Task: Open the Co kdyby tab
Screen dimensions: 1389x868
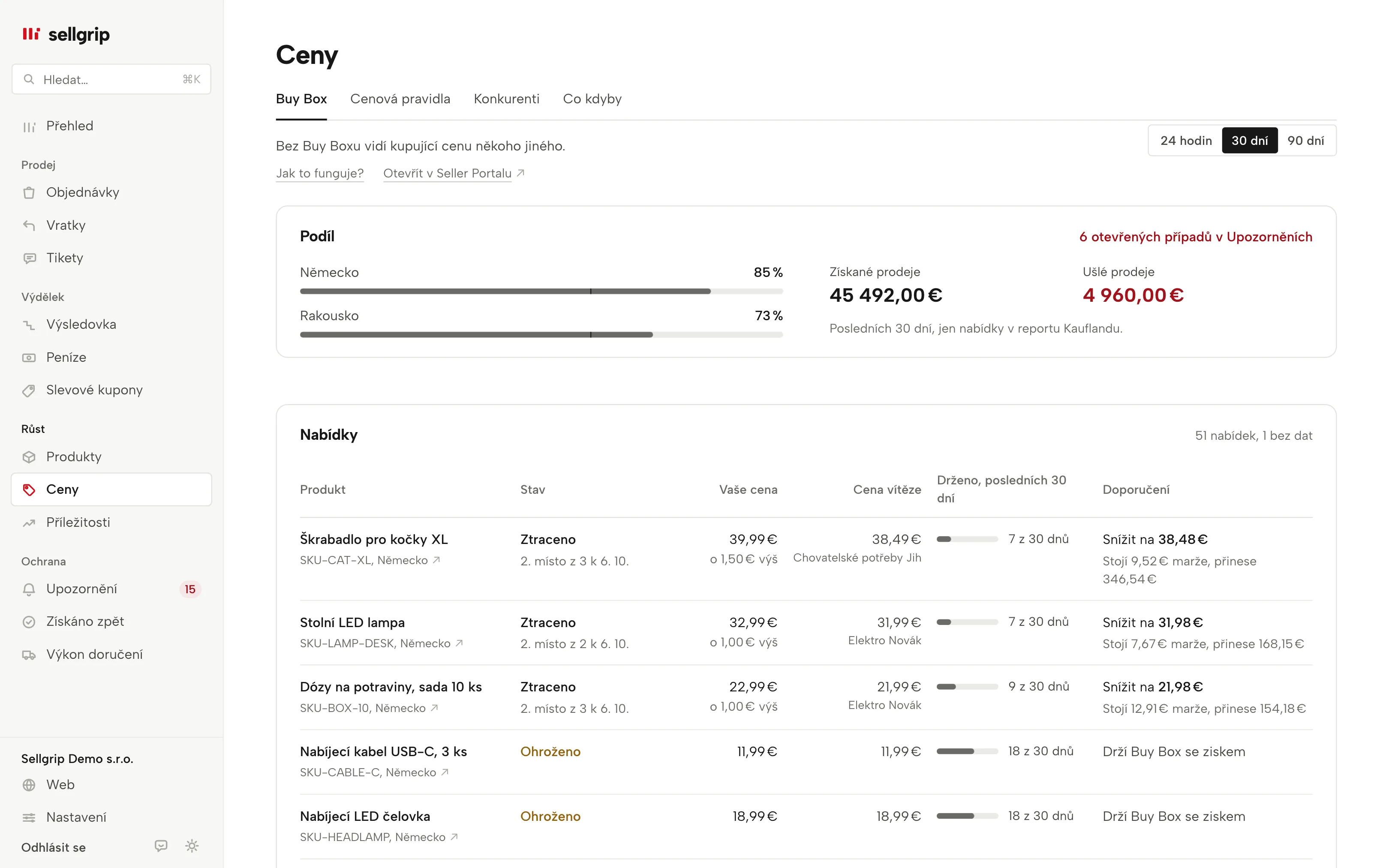Action: [592, 99]
